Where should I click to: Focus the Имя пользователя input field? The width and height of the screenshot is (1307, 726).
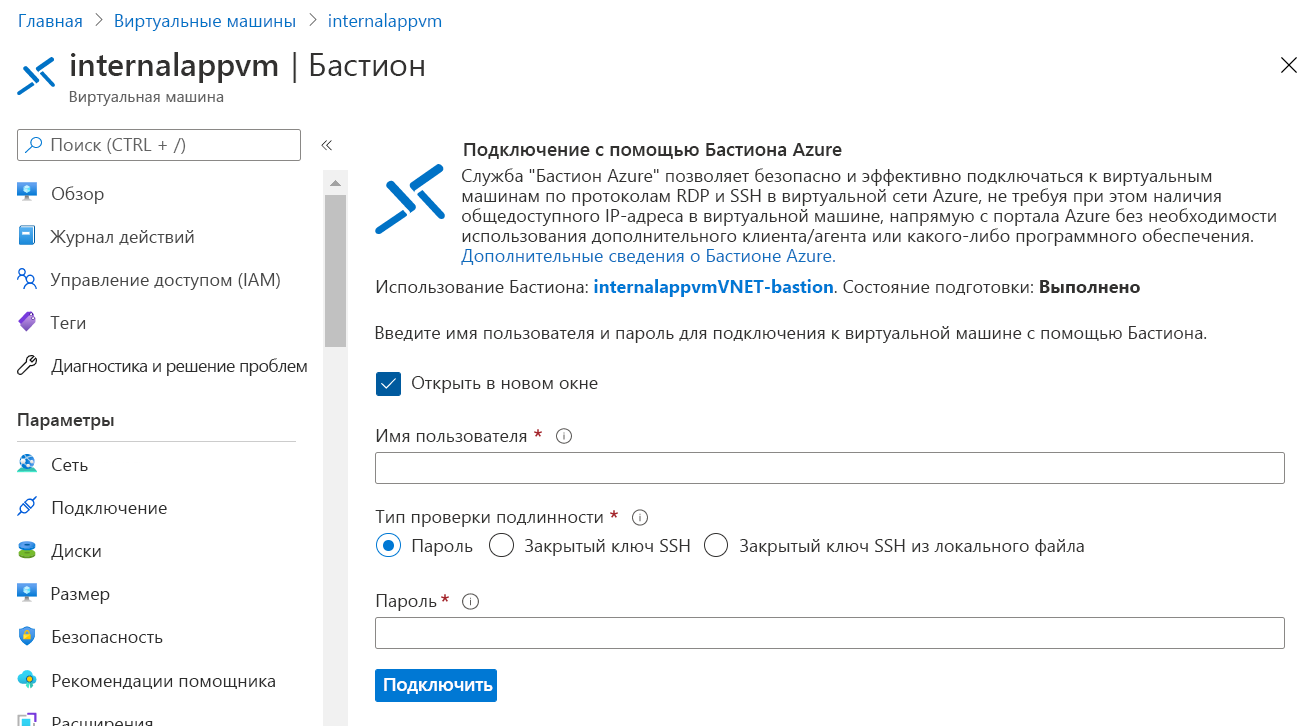[829, 468]
